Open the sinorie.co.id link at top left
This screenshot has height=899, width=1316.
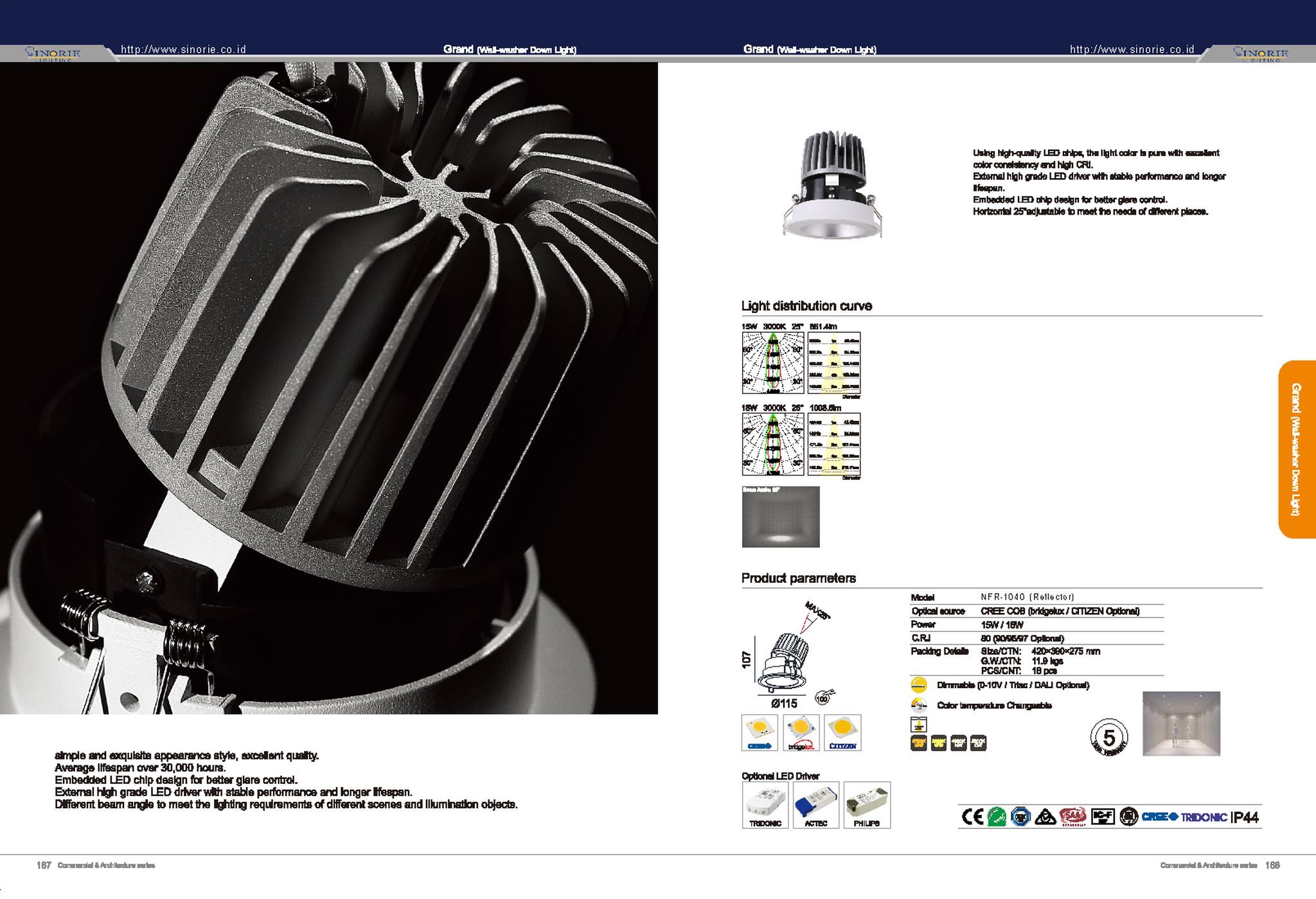[183, 49]
